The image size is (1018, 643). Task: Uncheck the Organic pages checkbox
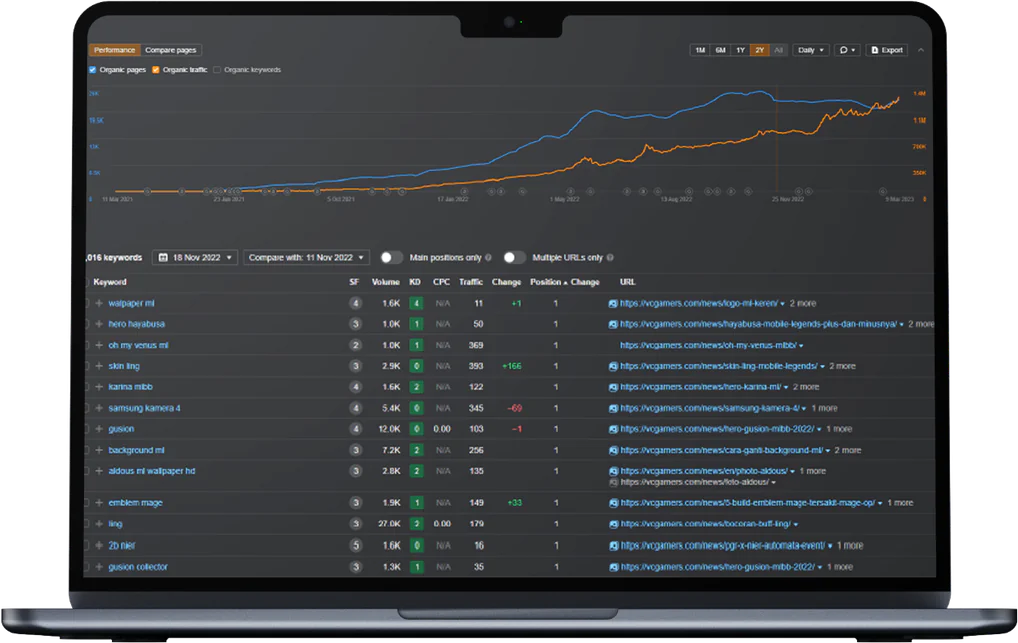(x=93, y=69)
